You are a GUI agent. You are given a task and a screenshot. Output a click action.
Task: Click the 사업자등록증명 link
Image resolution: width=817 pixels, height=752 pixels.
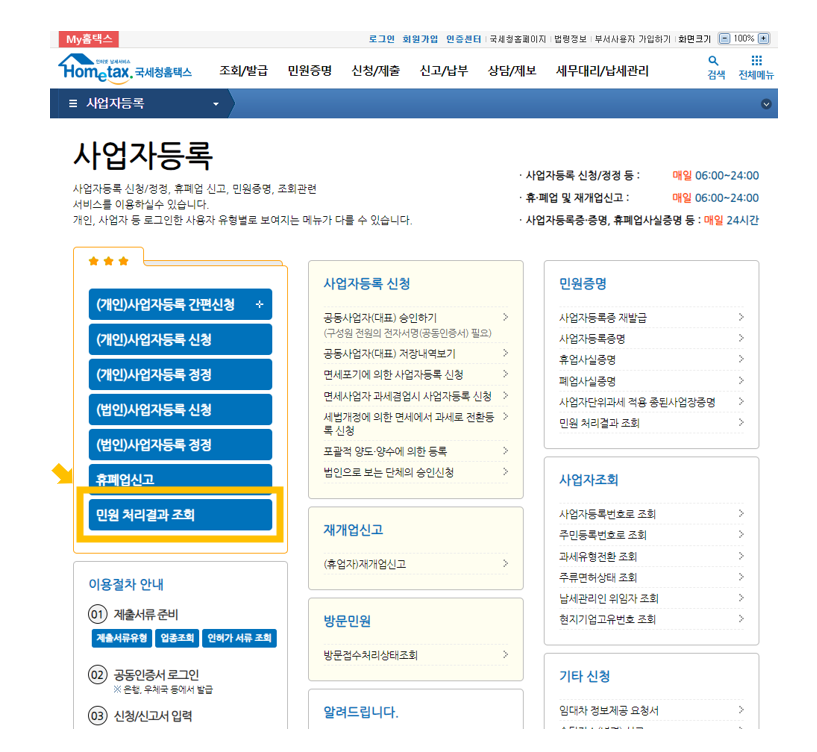592,339
